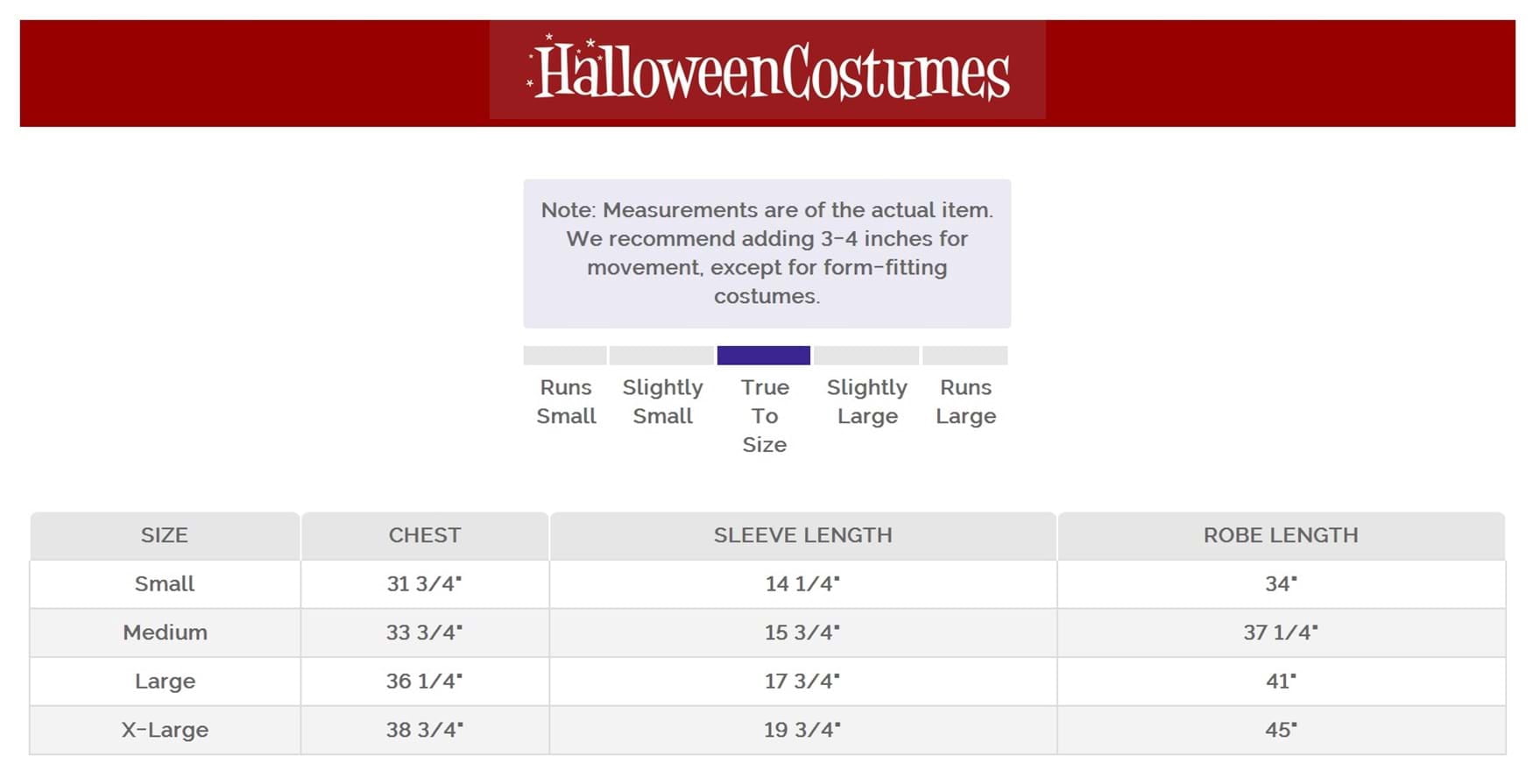Click the ROBE LENGTH column header
Viewport: 1533px width, 784px height.
[1281, 535]
